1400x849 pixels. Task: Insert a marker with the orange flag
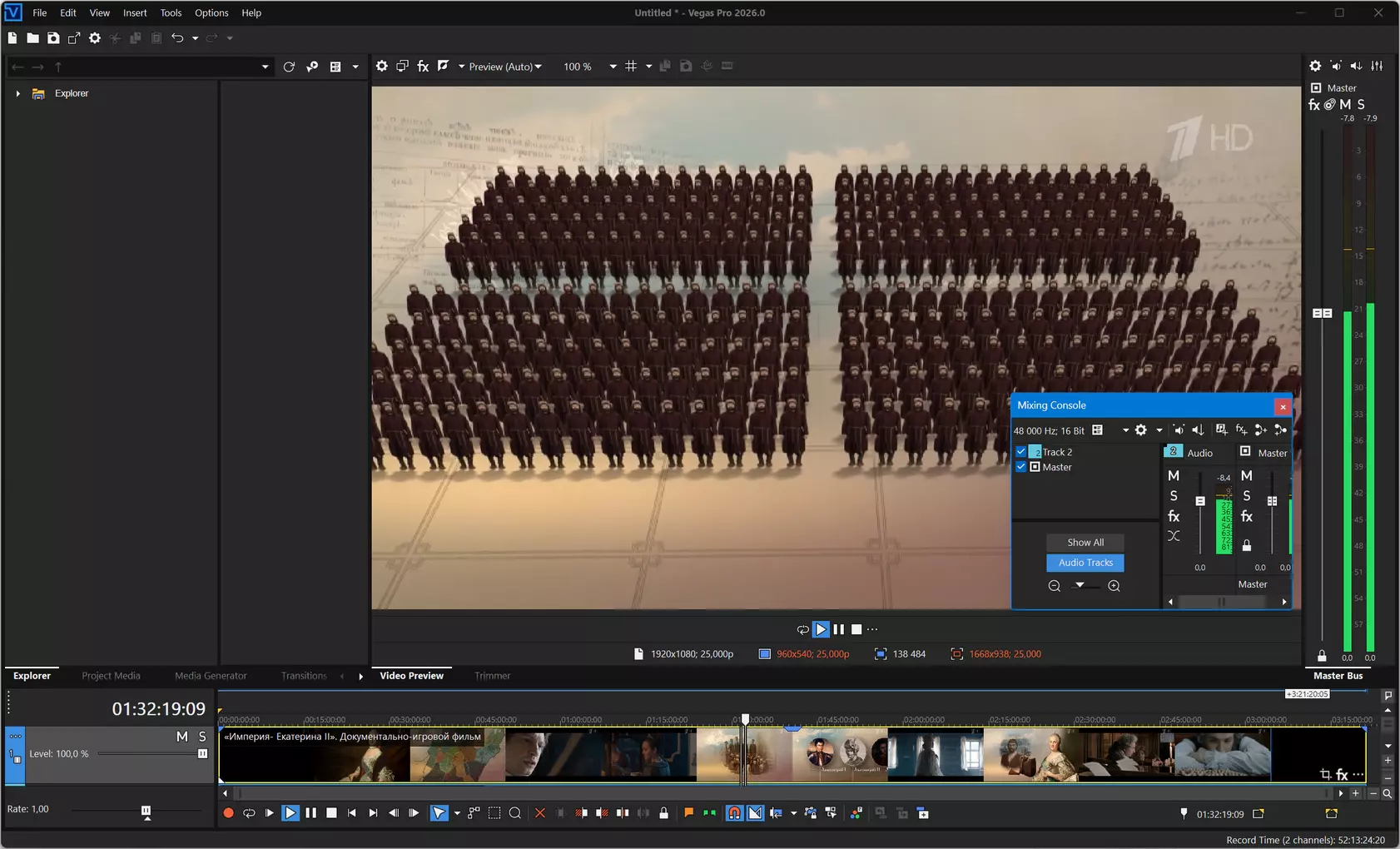(x=688, y=813)
